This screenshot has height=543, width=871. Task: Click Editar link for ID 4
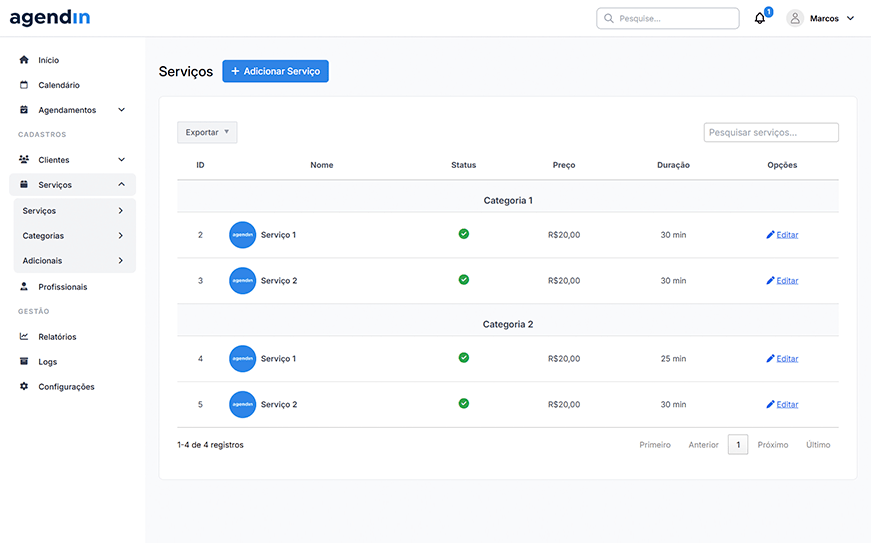coord(787,359)
